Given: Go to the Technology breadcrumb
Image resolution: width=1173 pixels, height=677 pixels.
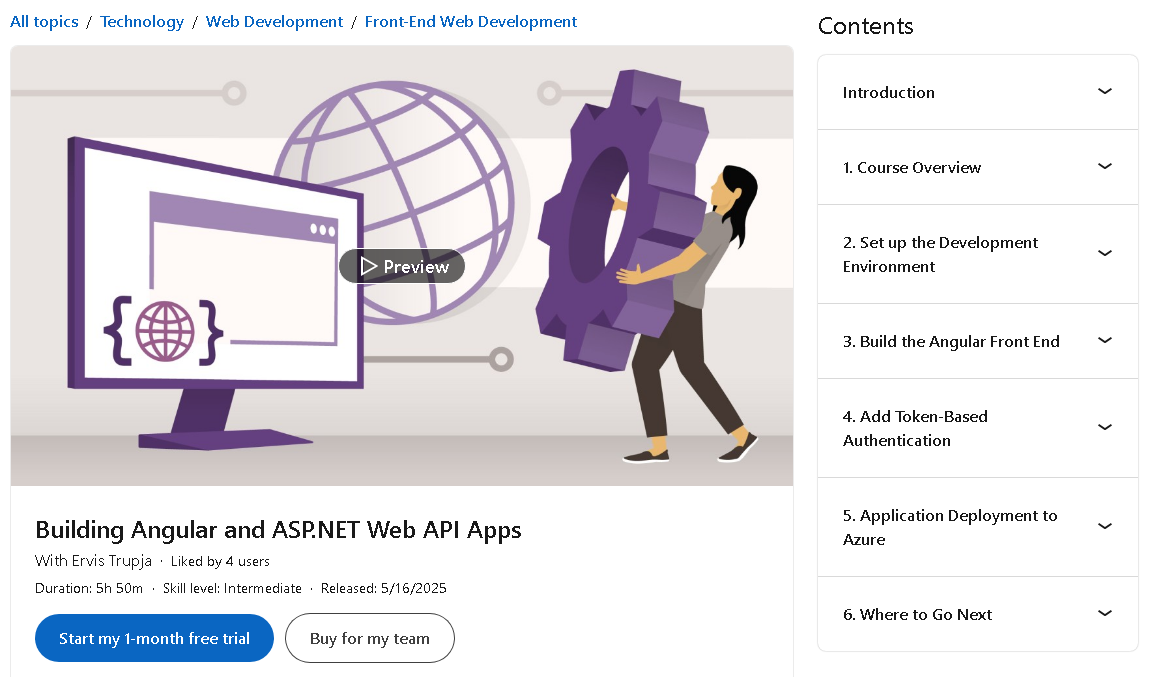Looking at the screenshot, I should pos(142,22).
